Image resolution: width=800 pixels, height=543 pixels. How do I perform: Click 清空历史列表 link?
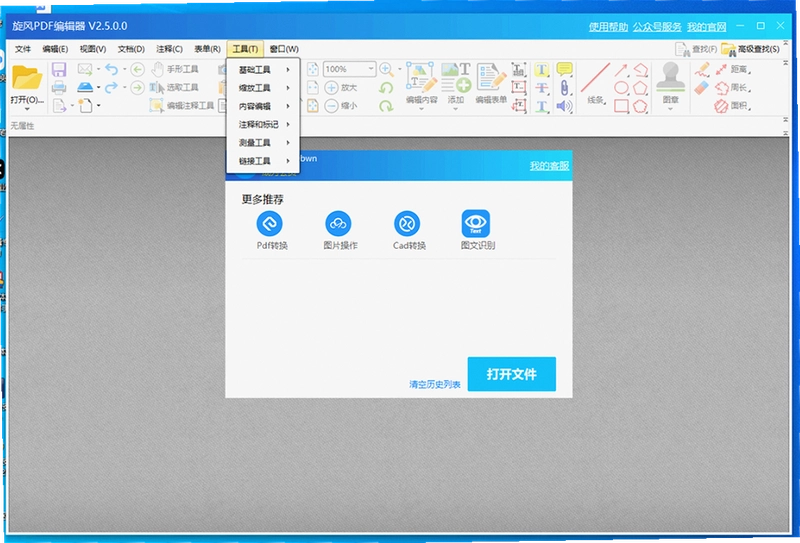(x=435, y=384)
